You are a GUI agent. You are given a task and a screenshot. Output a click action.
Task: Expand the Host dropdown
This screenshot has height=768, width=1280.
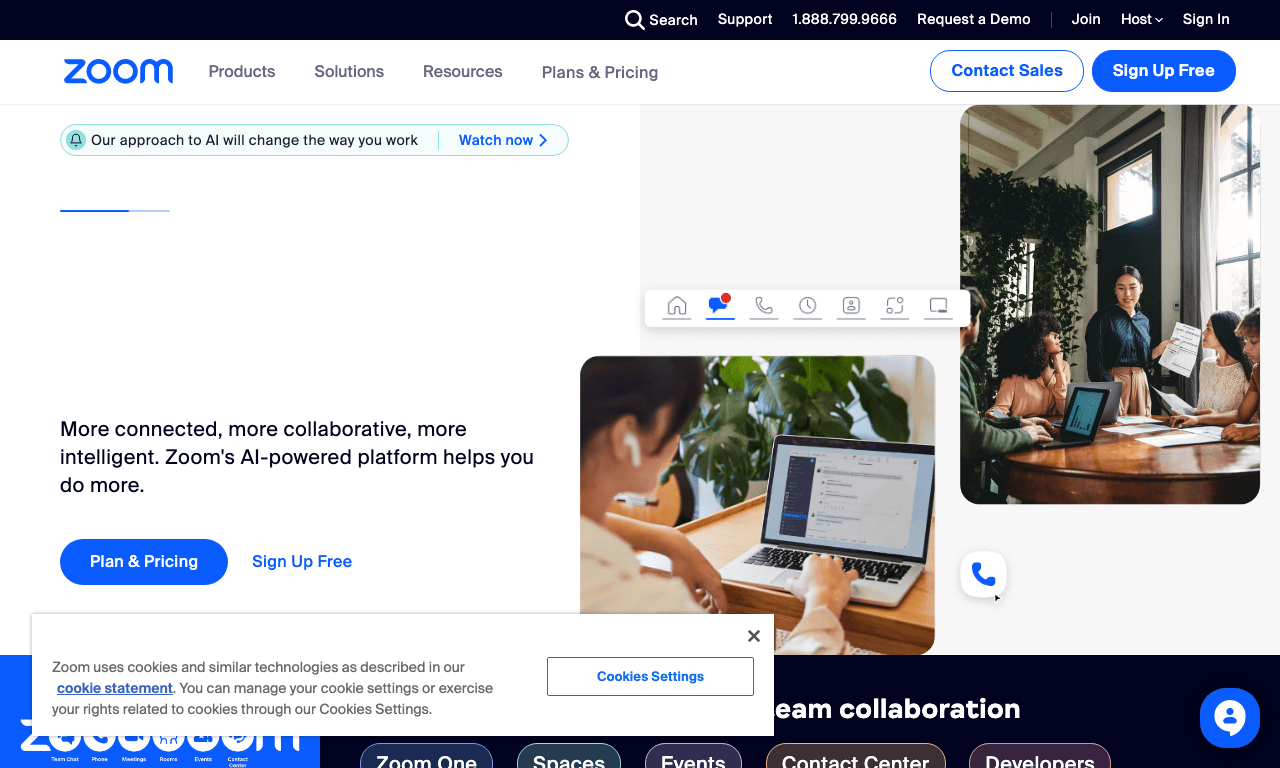[1141, 19]
